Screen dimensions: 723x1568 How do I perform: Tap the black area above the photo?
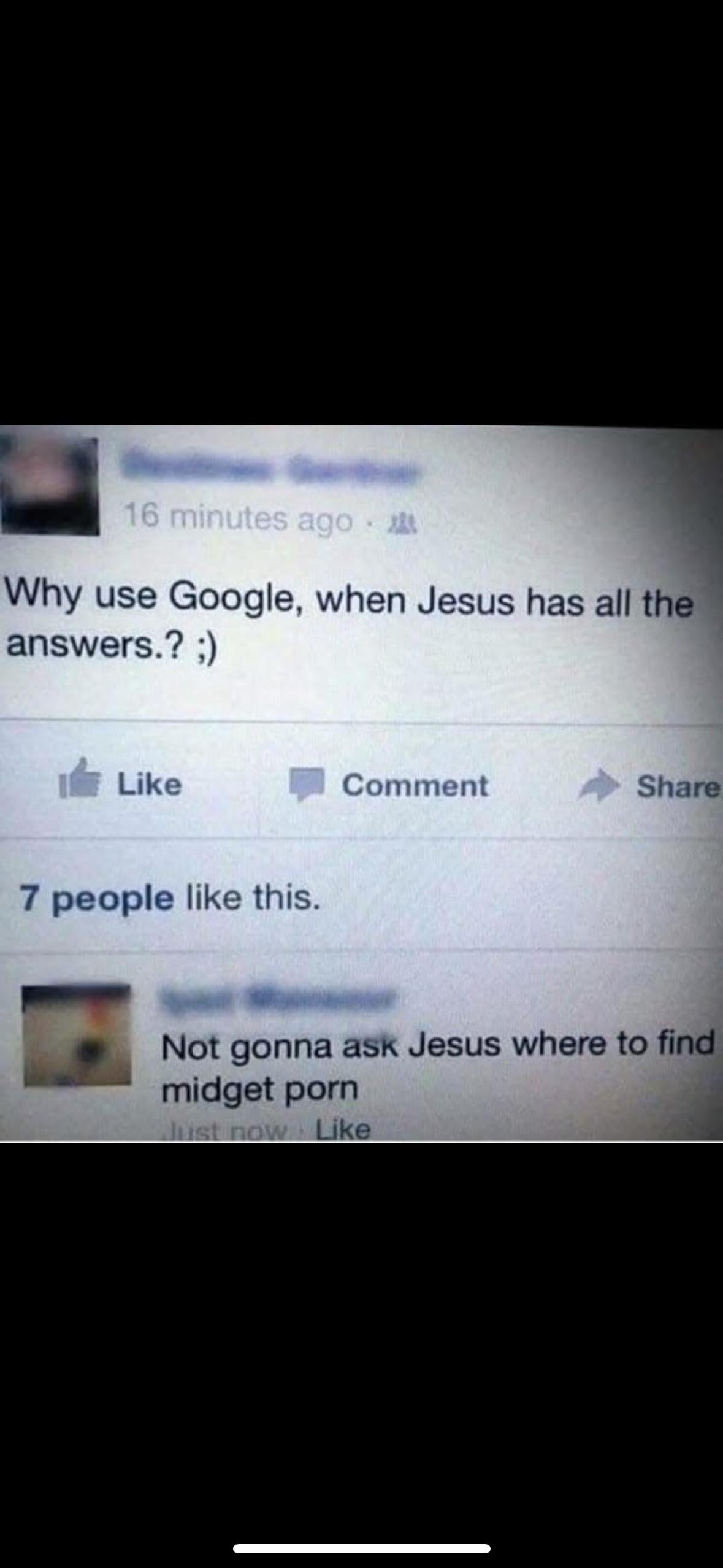361,212
